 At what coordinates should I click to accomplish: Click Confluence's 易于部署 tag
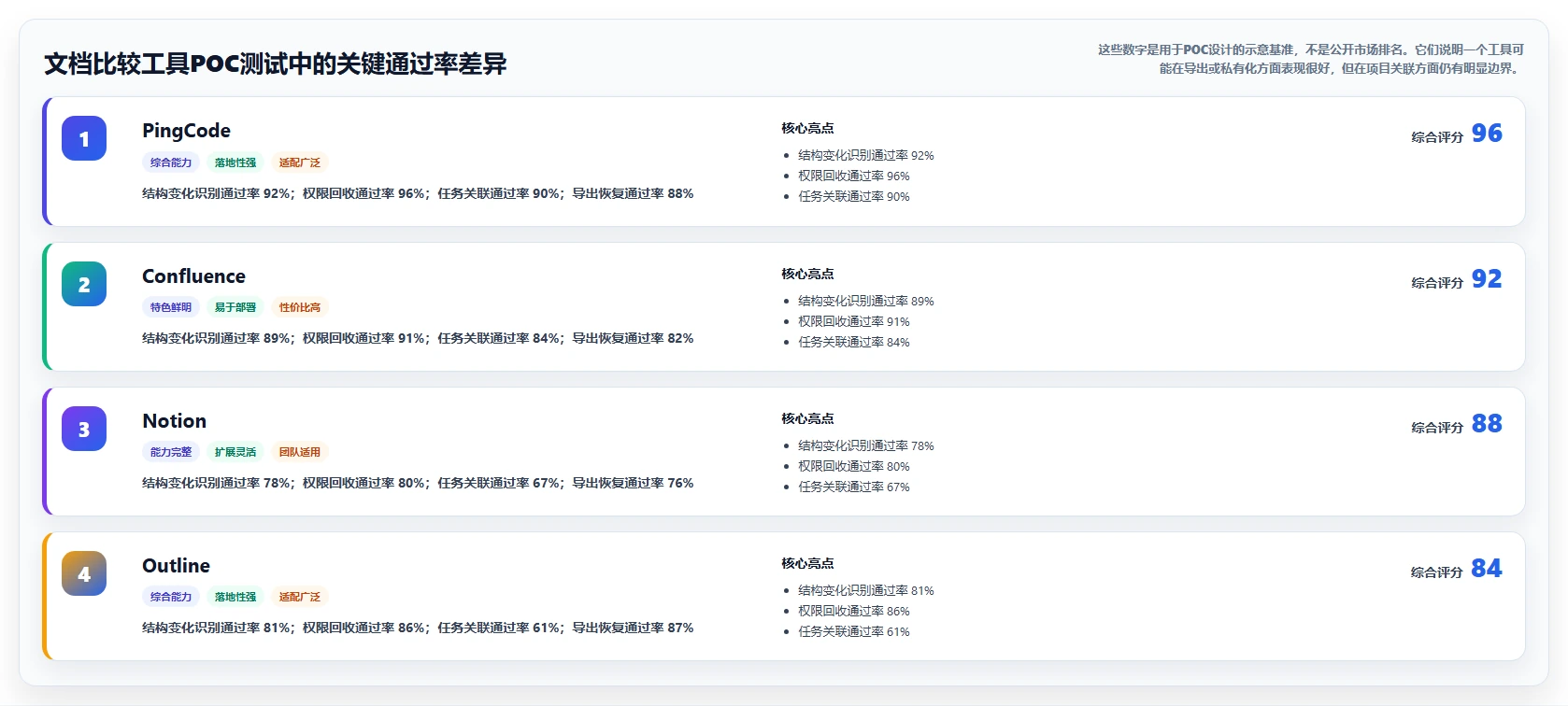[235, 307]
